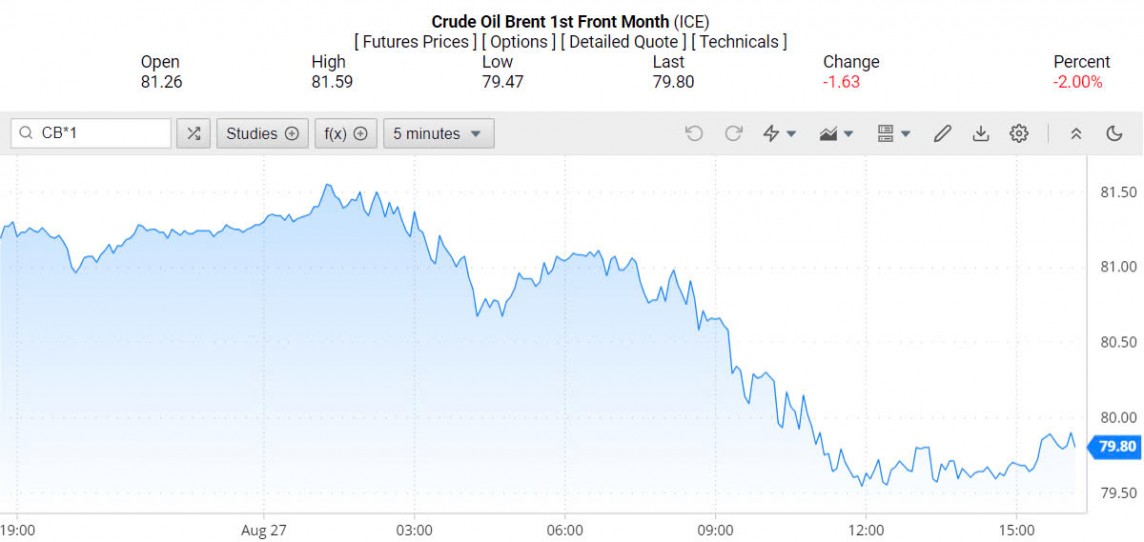1144x542 pixels.
Task: Click the 79.80 current price label
Action: [1116, 447]
